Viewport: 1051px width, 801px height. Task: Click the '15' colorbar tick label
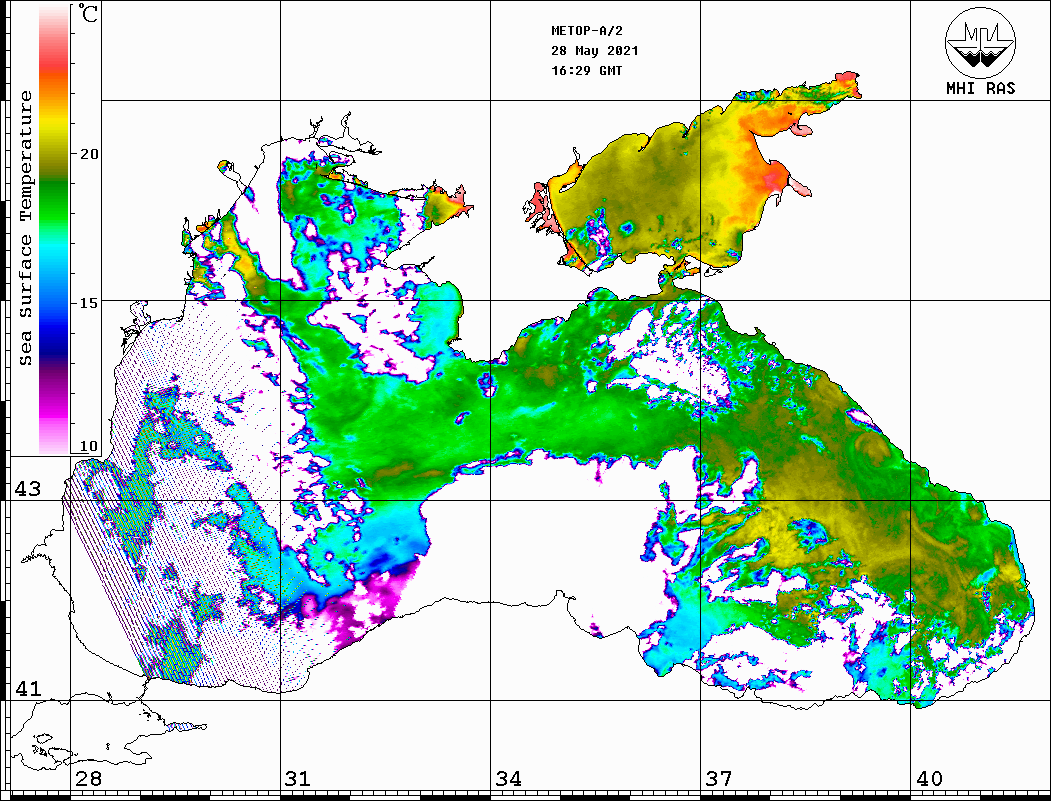[89, 303]
